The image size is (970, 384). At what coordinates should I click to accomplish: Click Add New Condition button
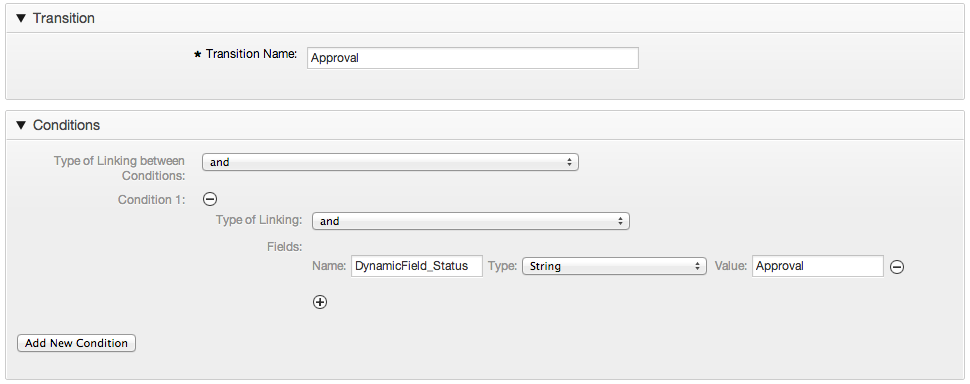[76, 343]
